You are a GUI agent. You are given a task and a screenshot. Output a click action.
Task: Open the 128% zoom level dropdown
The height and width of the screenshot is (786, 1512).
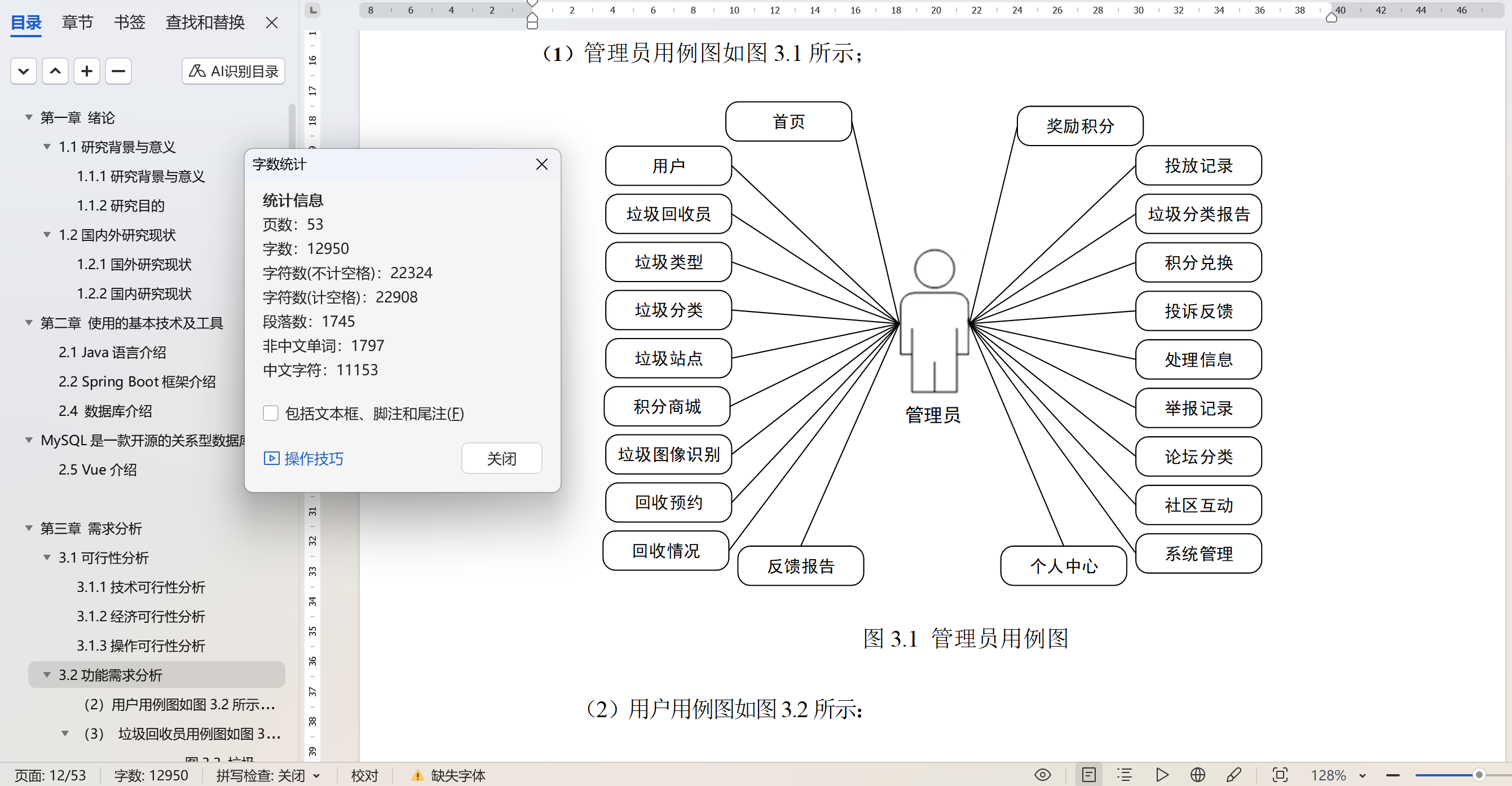point(1363,775)
